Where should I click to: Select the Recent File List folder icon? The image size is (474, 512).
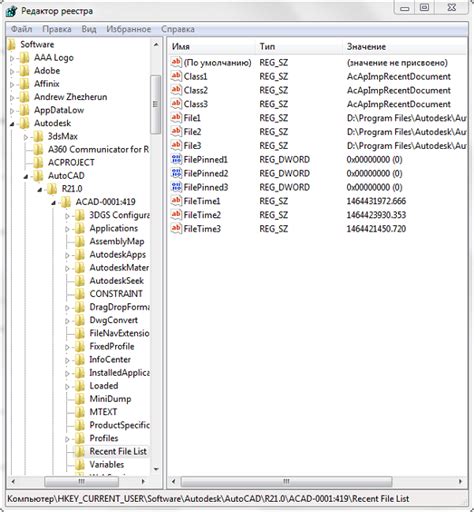(x=79, y=451)
